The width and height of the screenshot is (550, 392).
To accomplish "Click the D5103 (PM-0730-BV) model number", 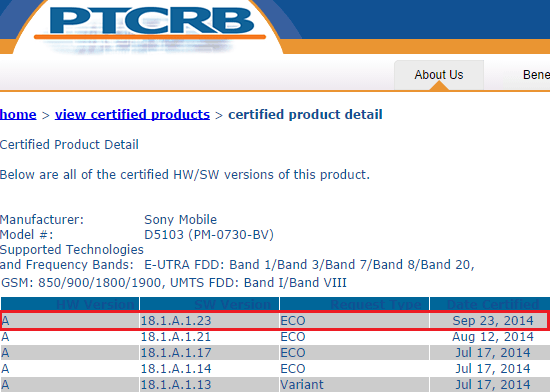I will 209,235.
